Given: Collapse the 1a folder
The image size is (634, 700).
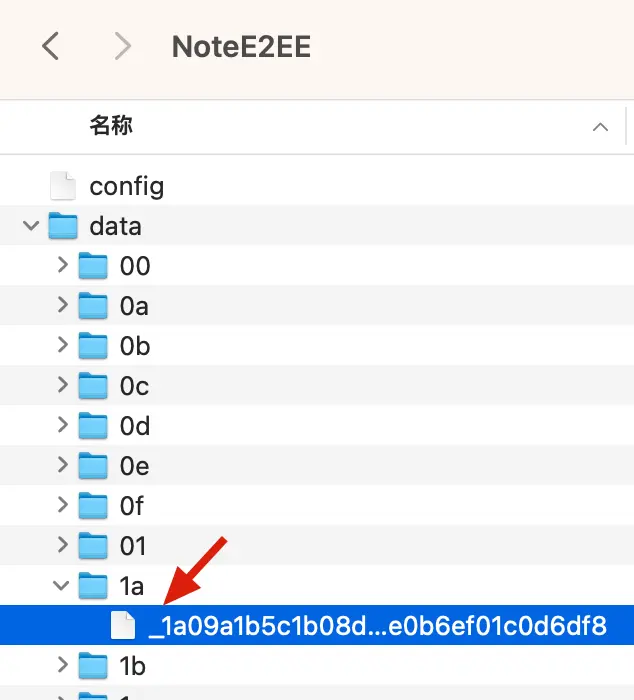Looking at the screenshot, I should tap(61, 585).
